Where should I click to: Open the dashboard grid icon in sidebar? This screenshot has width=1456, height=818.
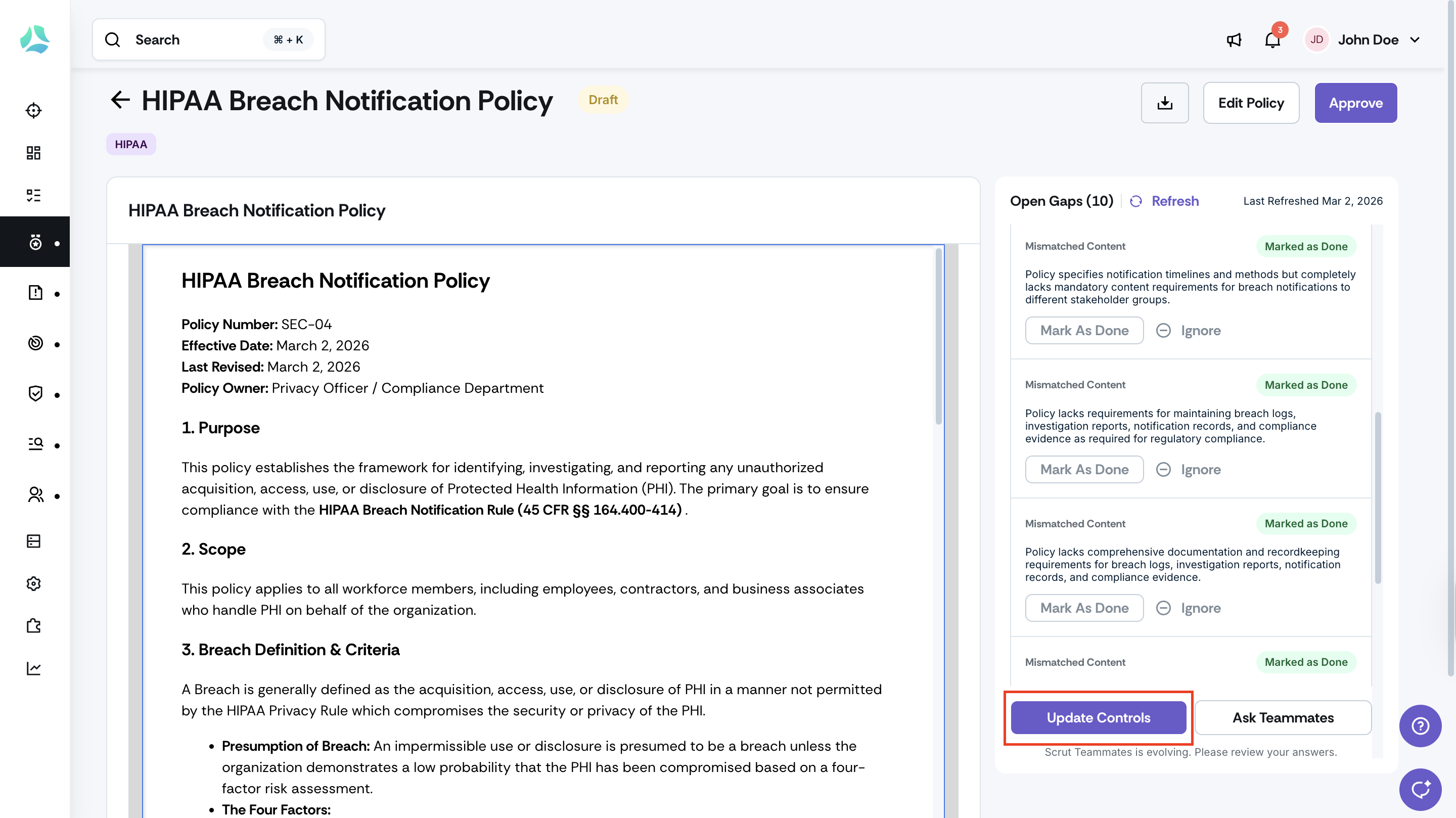click(34, 153)
